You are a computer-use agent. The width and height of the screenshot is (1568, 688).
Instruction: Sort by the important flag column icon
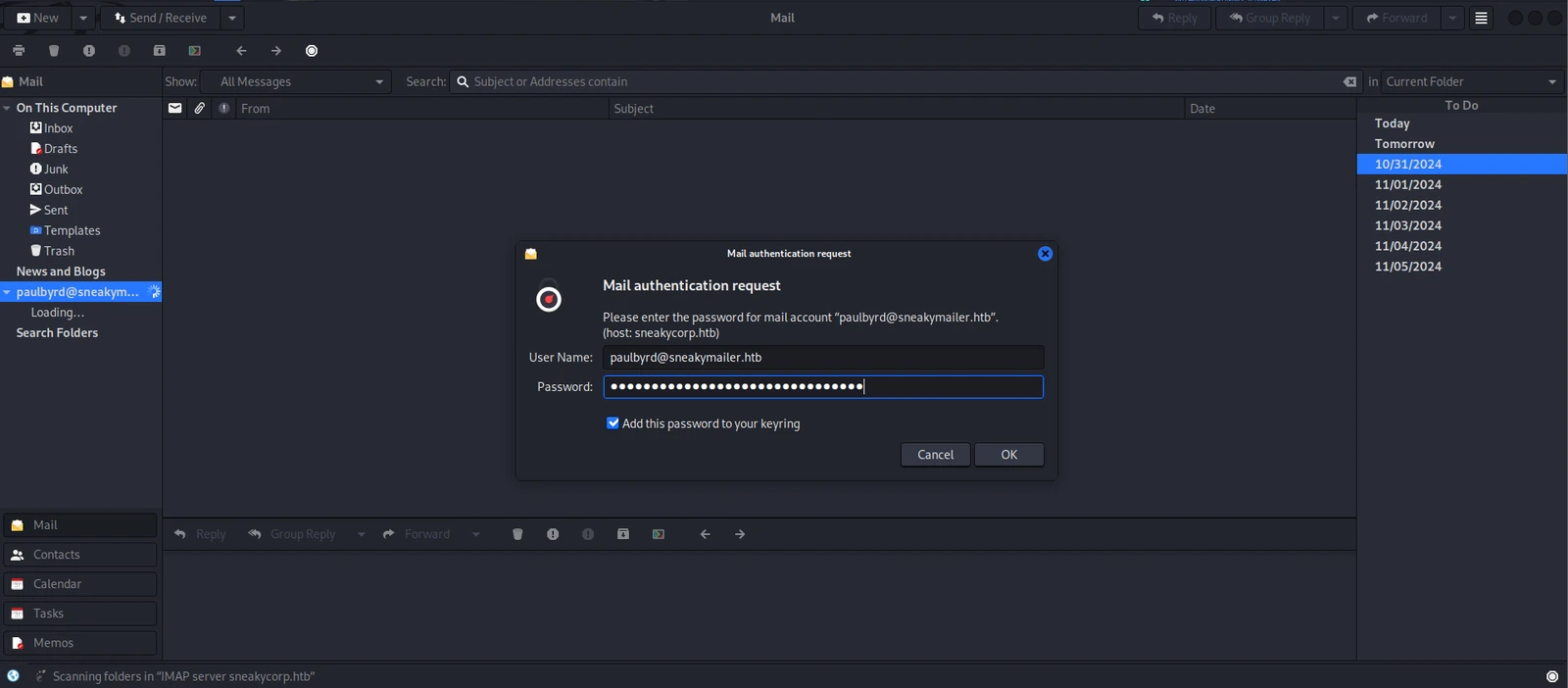(x=224, y=109)
